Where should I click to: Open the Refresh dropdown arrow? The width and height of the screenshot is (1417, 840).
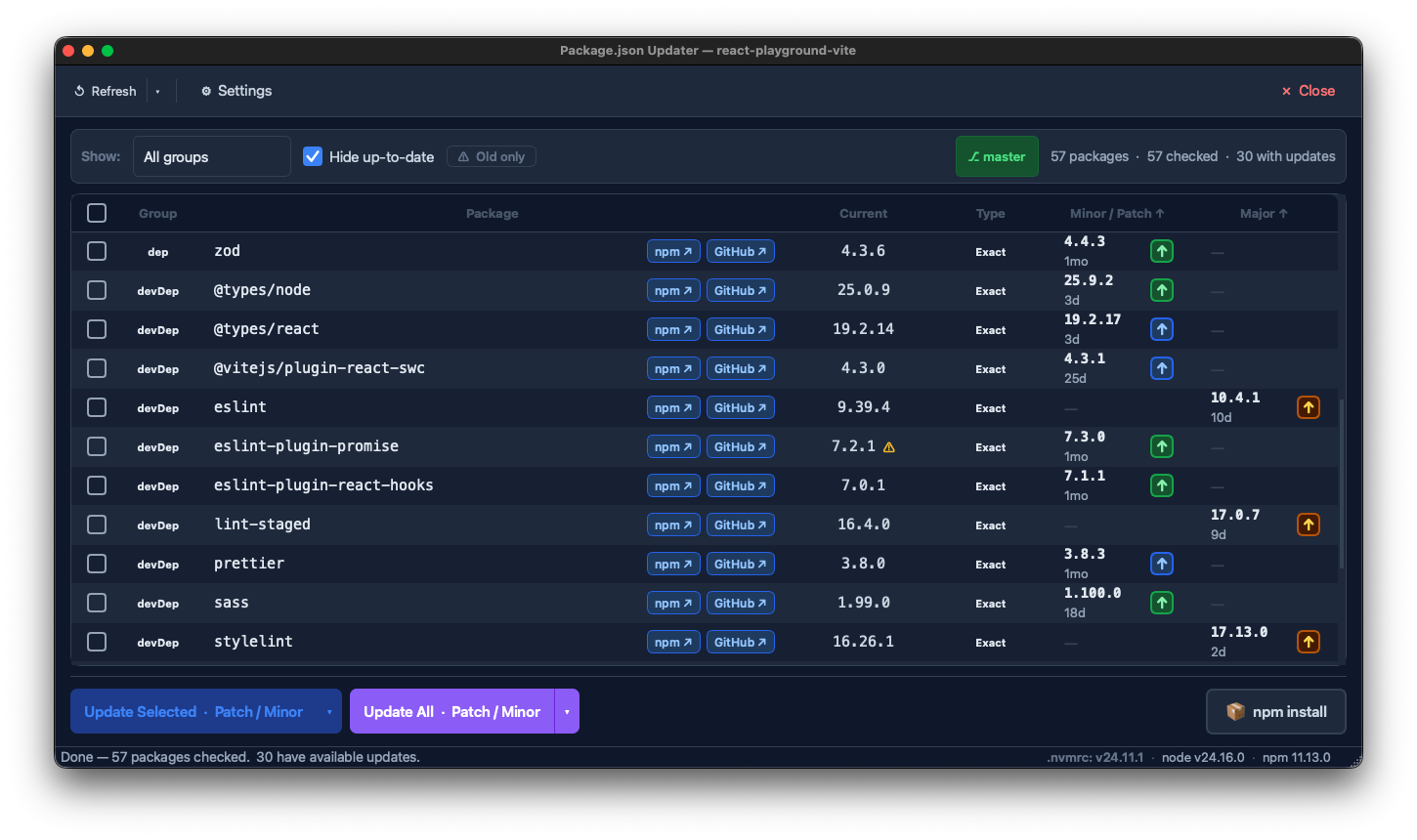coord(157,91)
